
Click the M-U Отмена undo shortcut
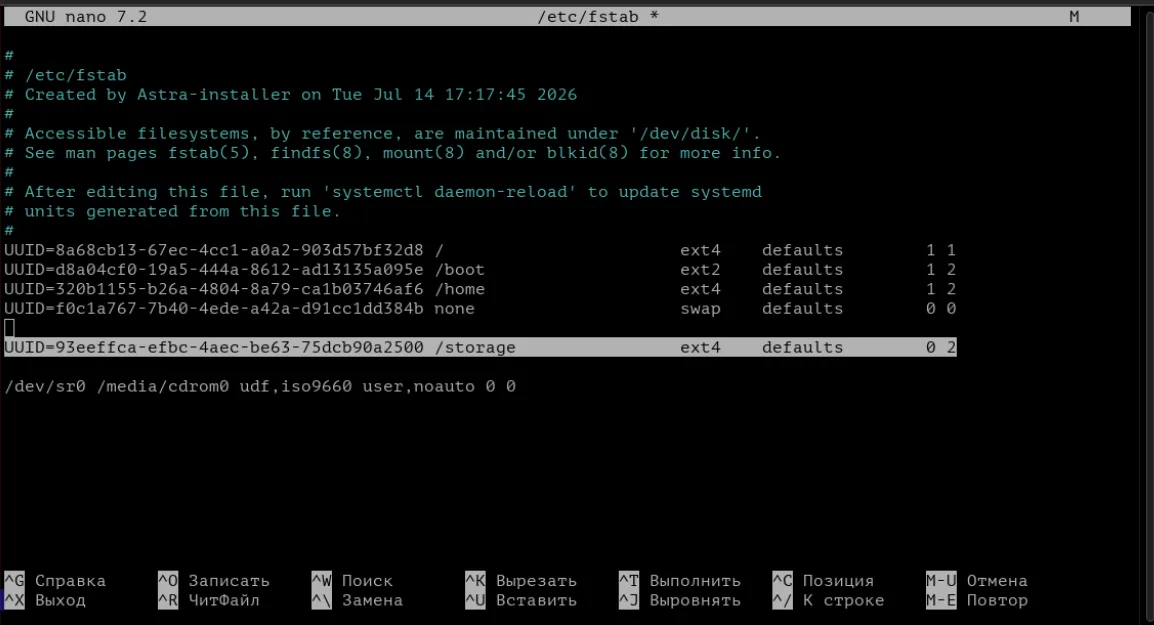click(977, 581)
